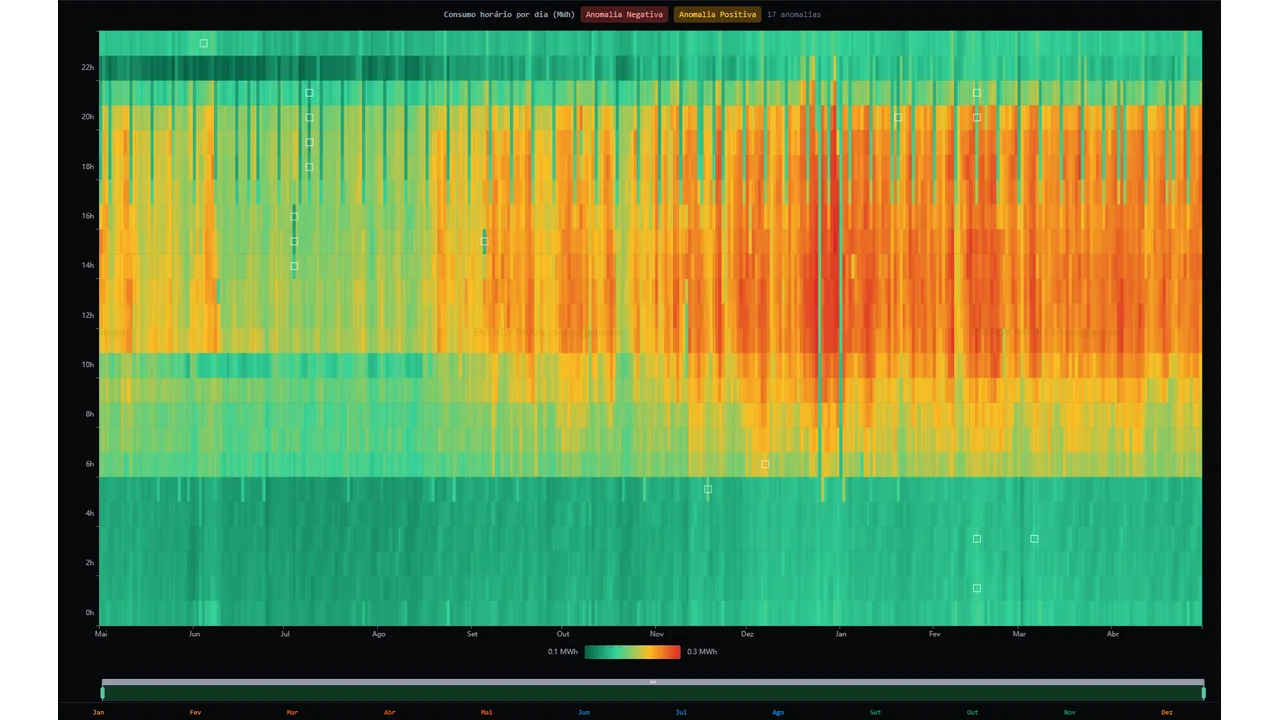The image size is (1280, 720).
Task: Select the July anomaly marker at 20h
Action: click(309, 117)
